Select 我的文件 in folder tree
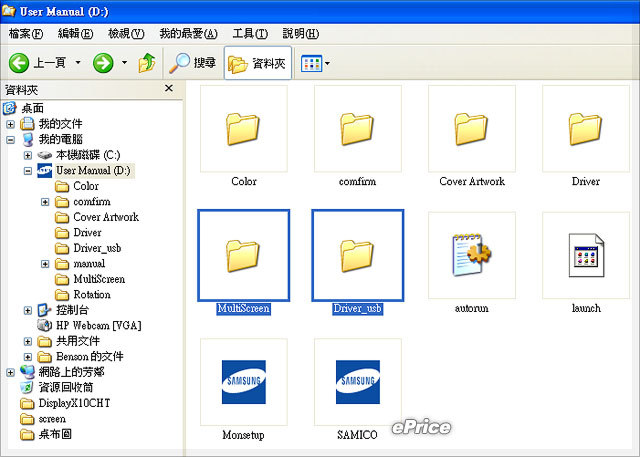The width and height of the screenshot is (640, 457). click(x=60, y=124)
